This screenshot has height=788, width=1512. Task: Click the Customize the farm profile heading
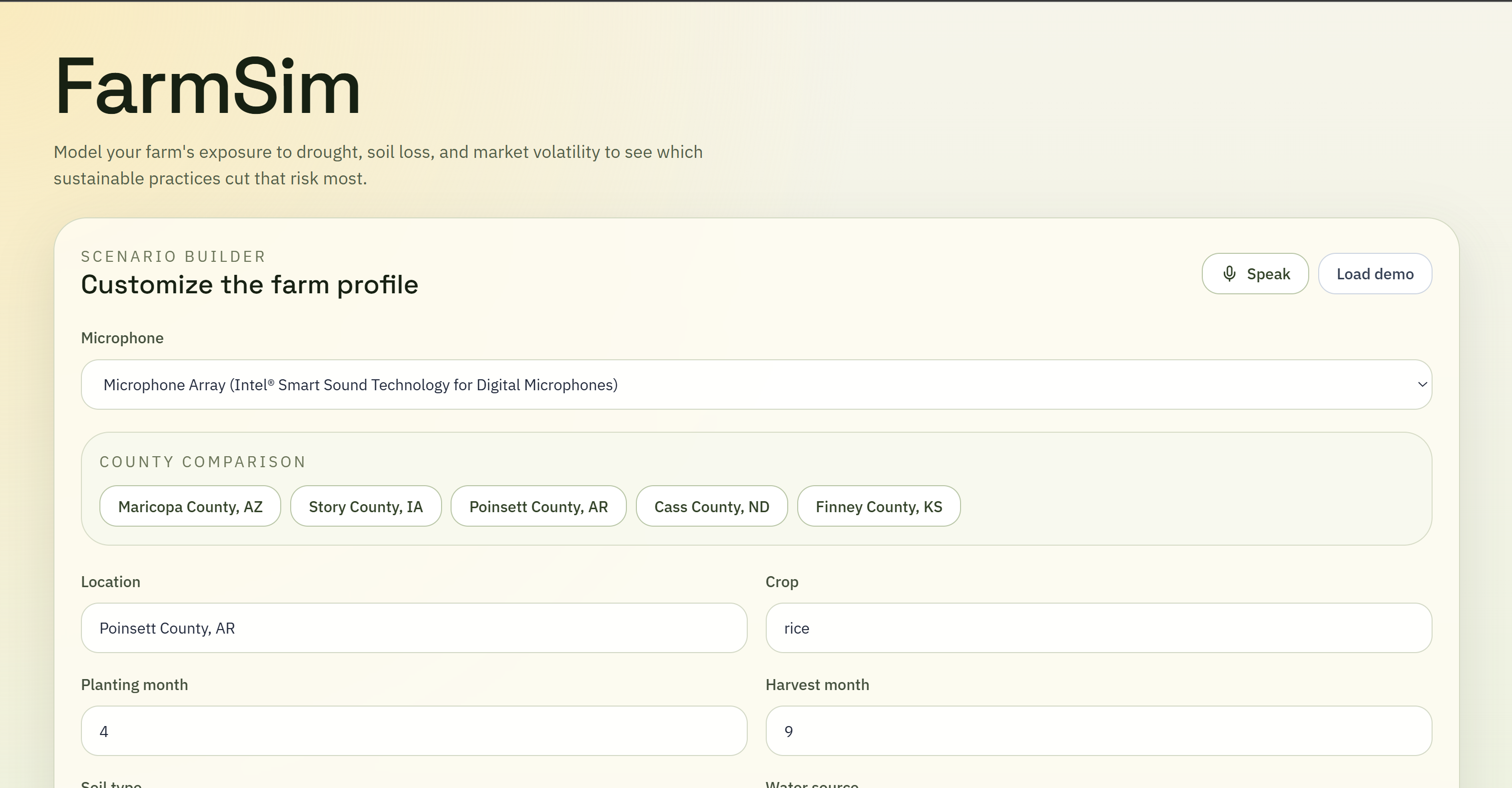(249, 285)
